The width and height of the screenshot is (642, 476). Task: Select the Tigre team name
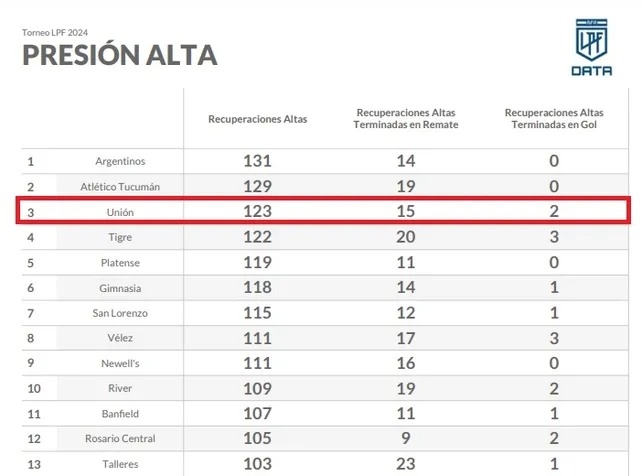(x=120, y=238)
